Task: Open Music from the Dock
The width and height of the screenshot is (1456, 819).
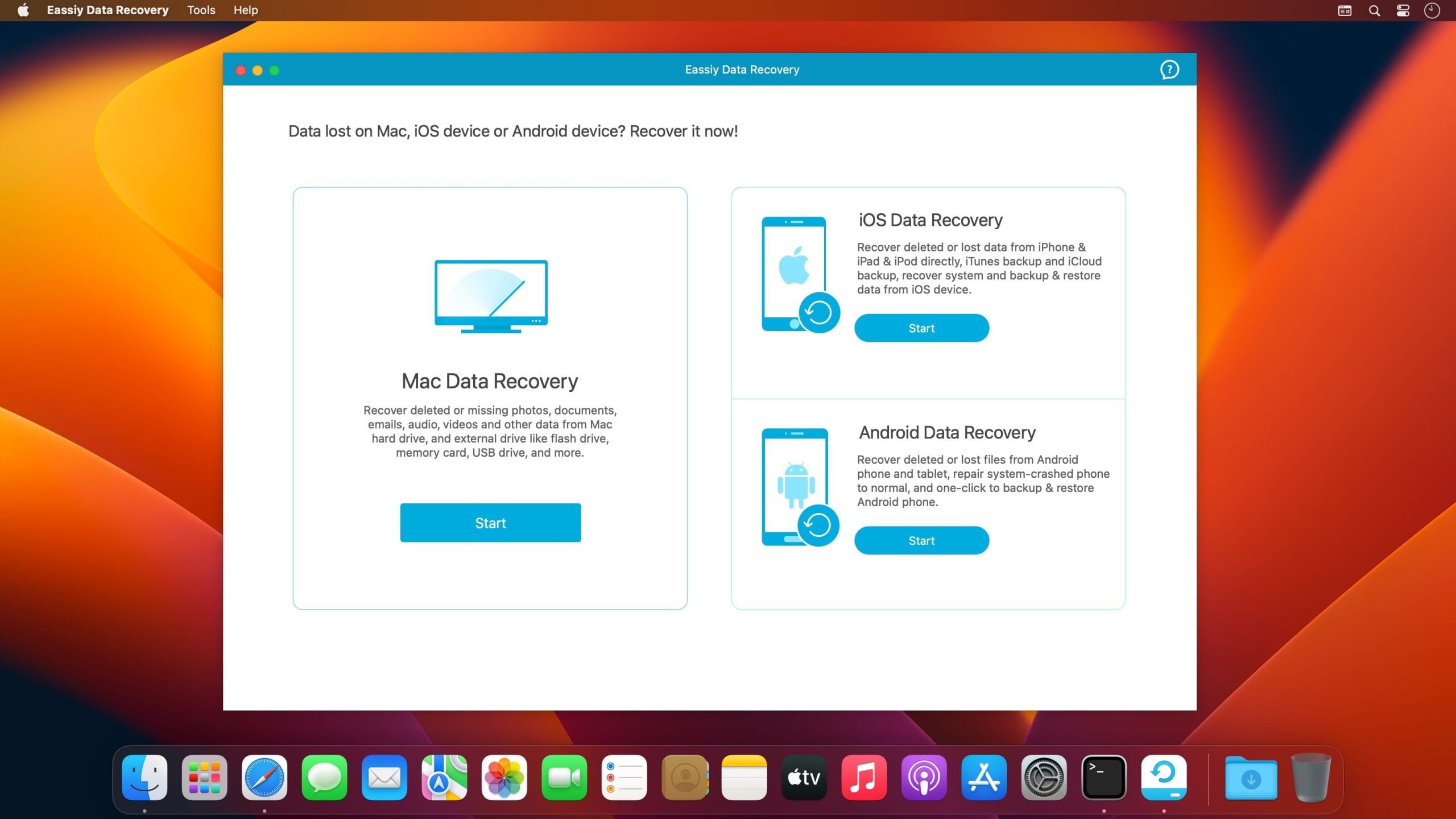Action: point(864,777)
